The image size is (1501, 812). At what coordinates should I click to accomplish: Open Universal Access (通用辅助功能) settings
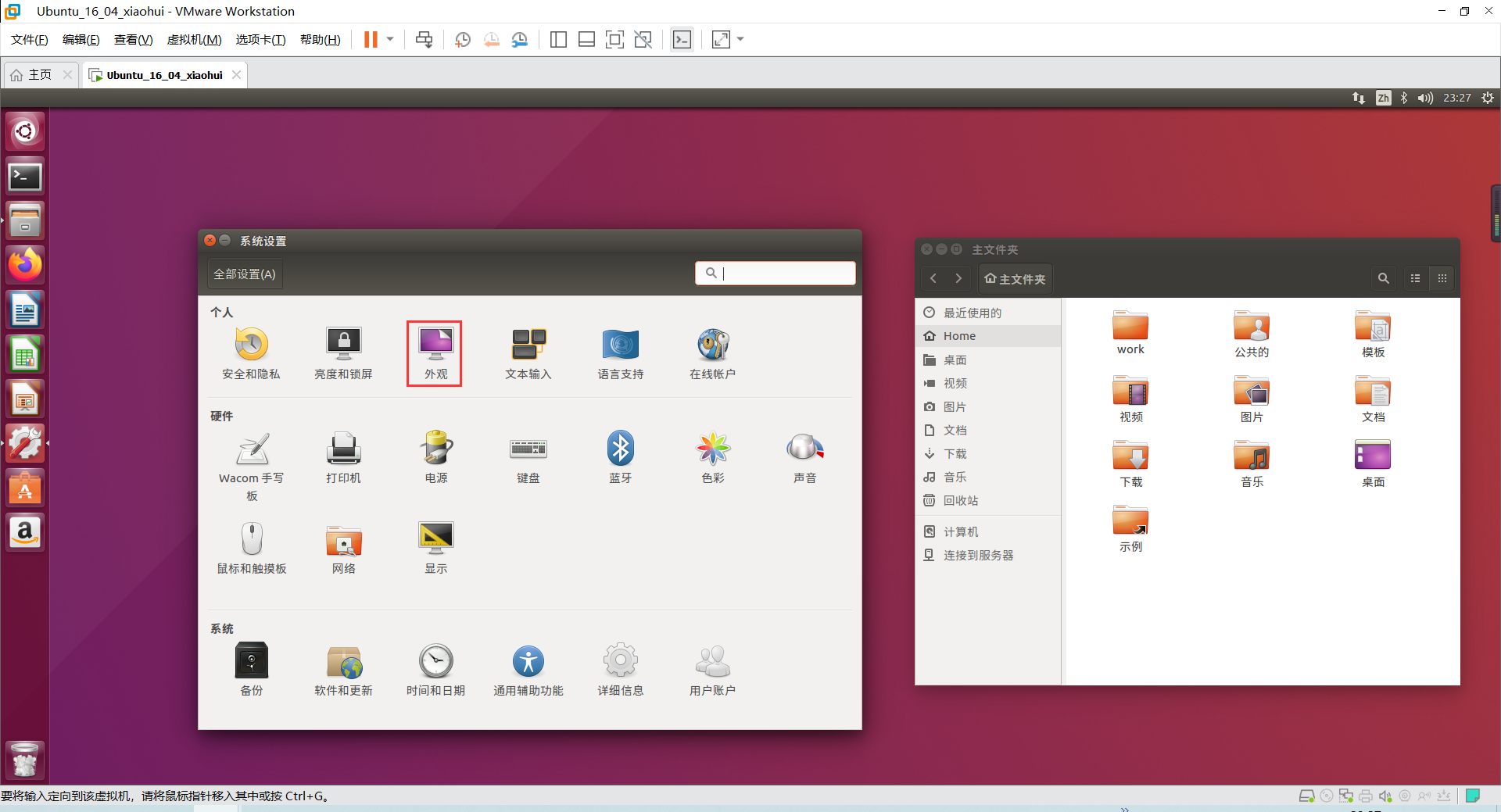pyautogui.click(x=528, y=670)
